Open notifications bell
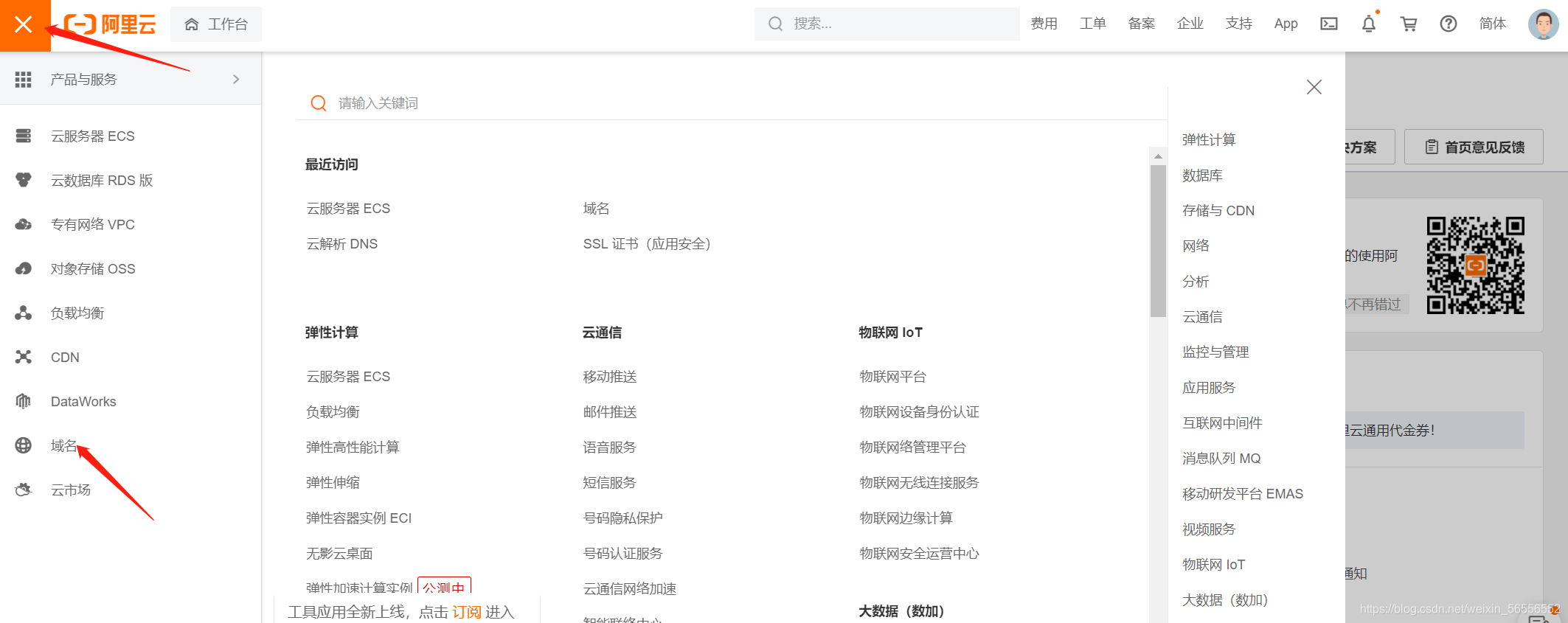Viewport: 1568px width, 623px height. [1369, 24]
